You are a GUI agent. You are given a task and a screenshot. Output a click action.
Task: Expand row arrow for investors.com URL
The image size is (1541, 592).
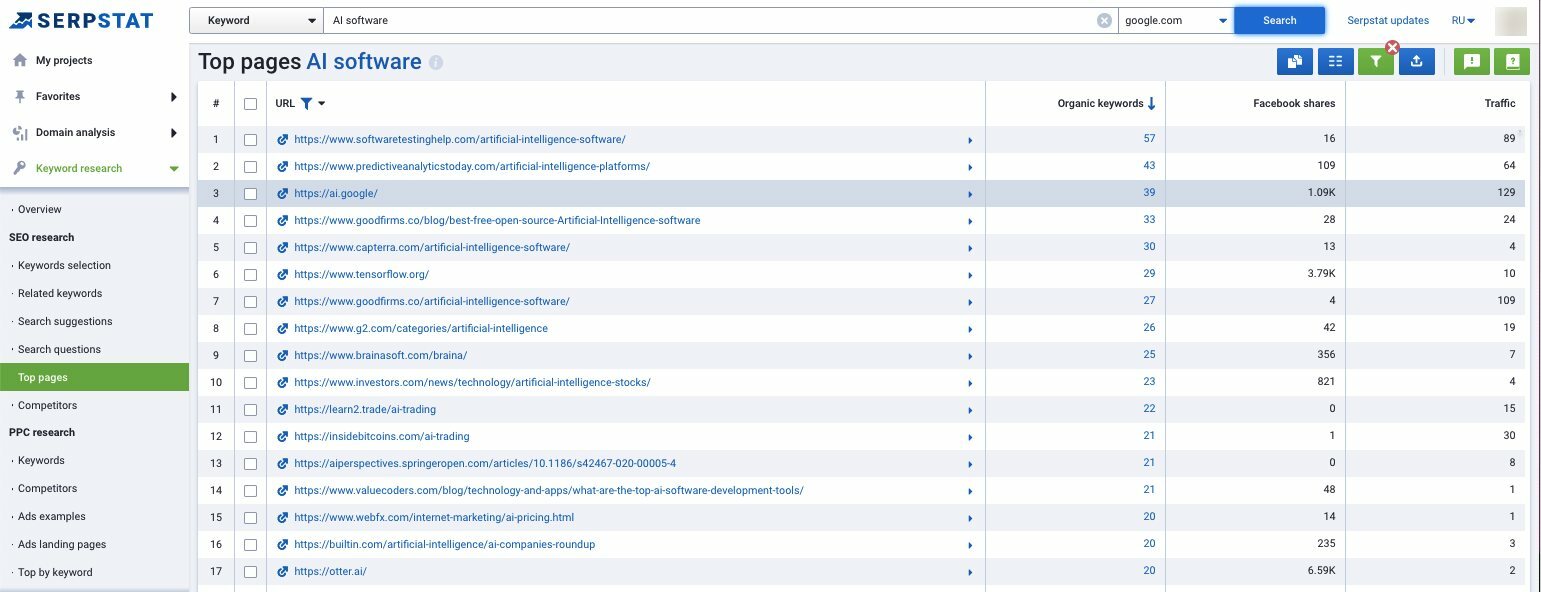tap(970, 383)
